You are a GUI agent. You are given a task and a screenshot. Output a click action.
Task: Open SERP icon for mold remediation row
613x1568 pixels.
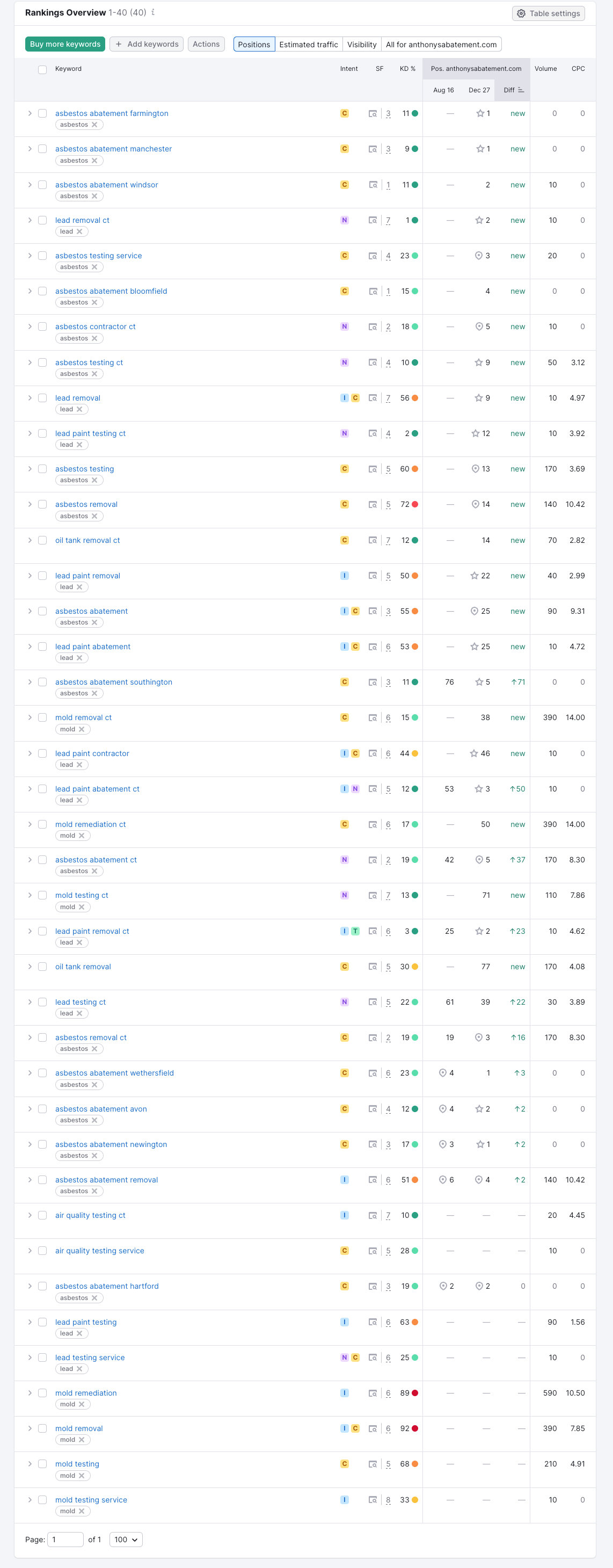click(x=373, y=1393)
